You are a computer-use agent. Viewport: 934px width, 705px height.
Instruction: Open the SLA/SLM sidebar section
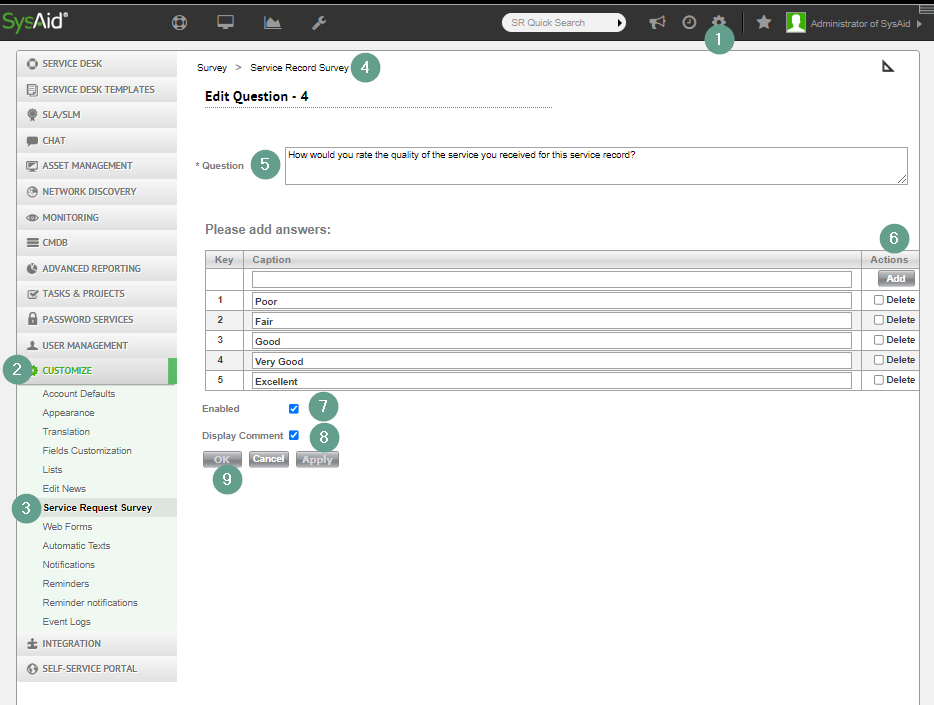[96, 115]
